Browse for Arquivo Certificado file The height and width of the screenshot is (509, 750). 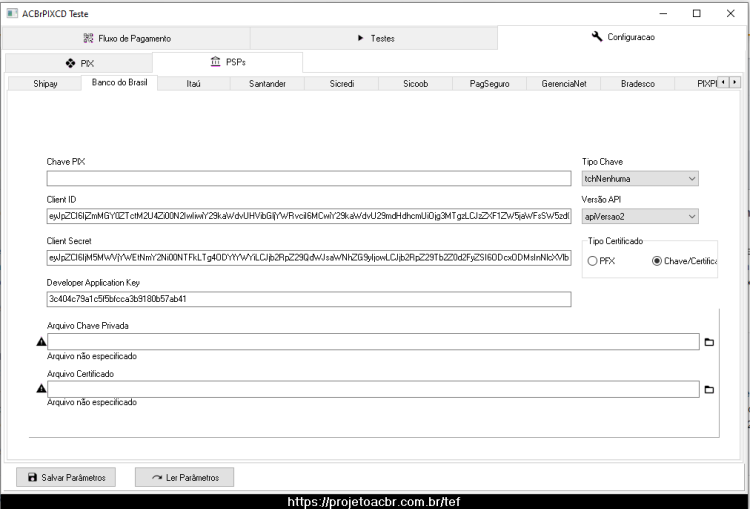709,389
